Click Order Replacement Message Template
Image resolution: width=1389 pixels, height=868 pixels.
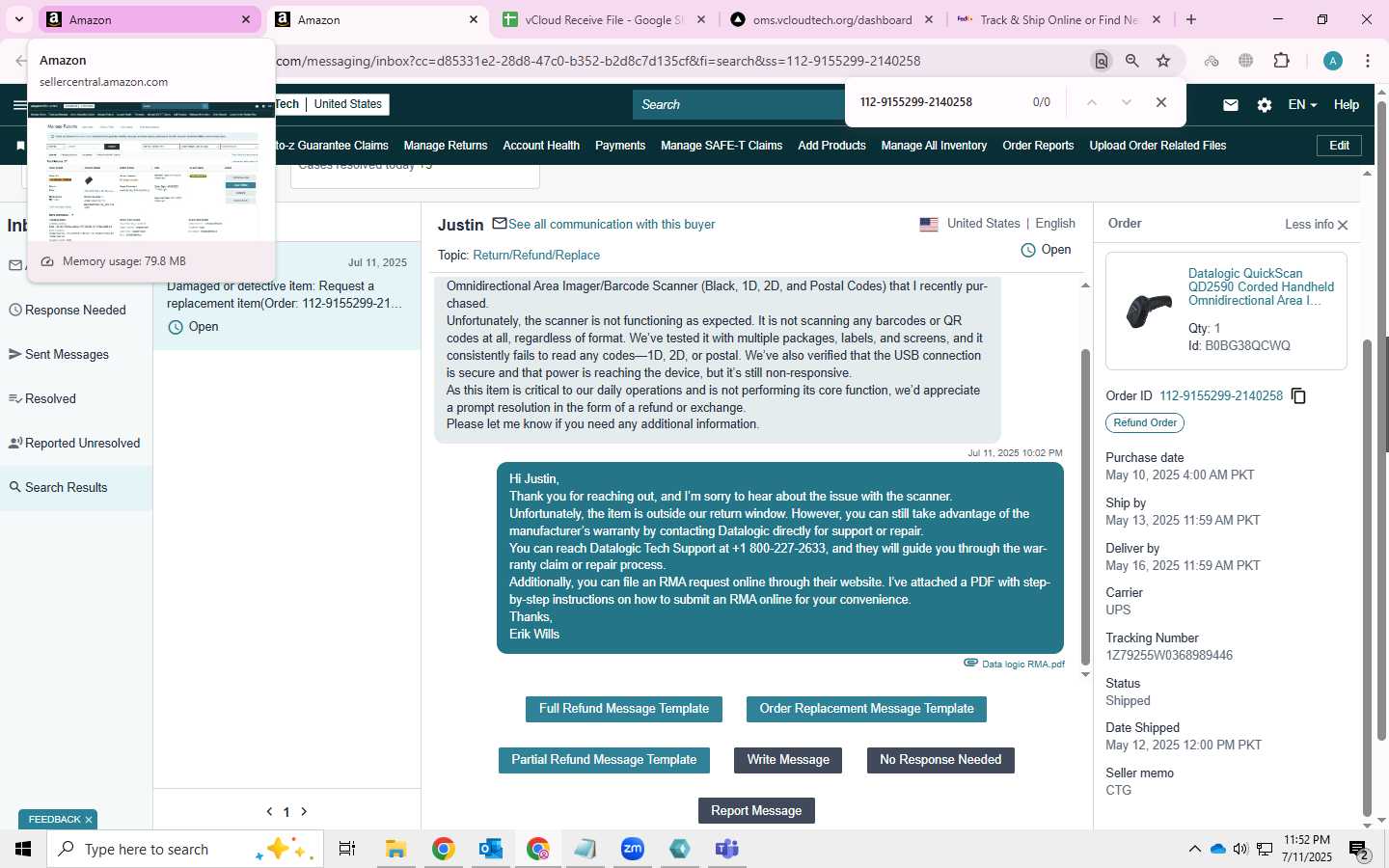866,709
